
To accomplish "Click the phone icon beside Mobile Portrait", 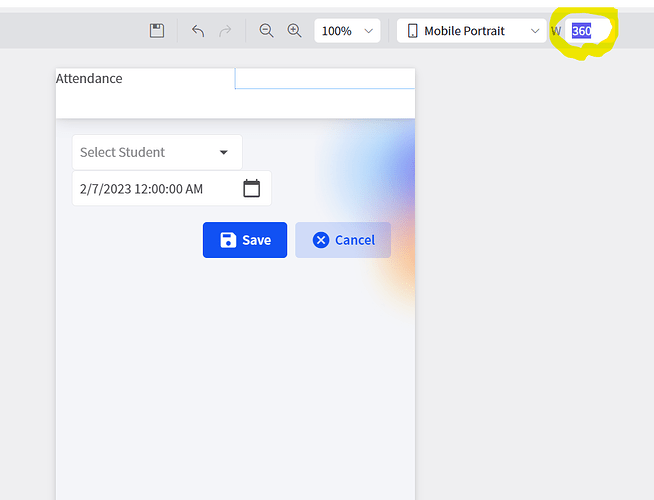I will [412, 31].
